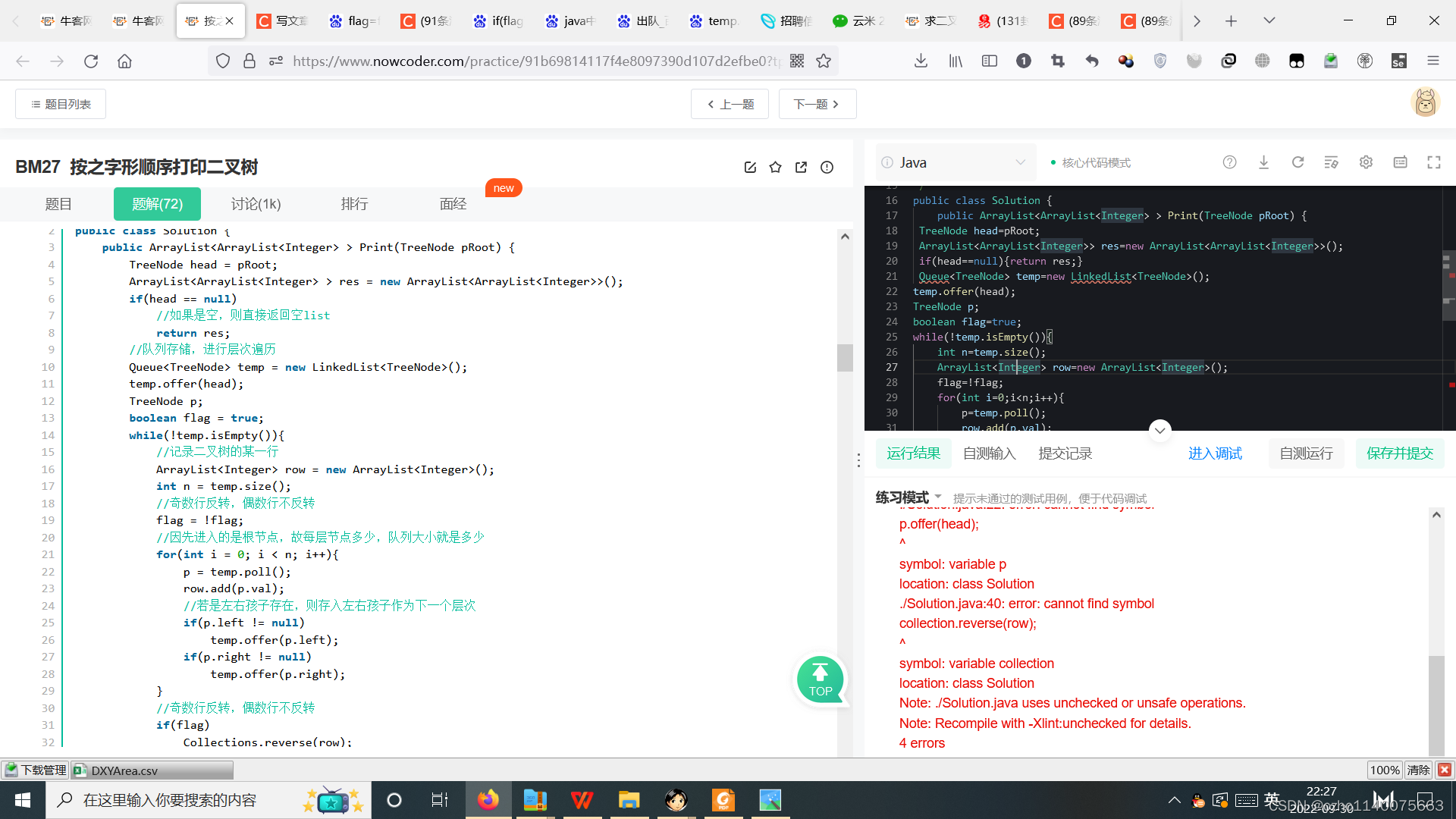Reload the page with the refresh icon
The image size is (1456, 819).
pyautogui.click(x=91, y=61)
